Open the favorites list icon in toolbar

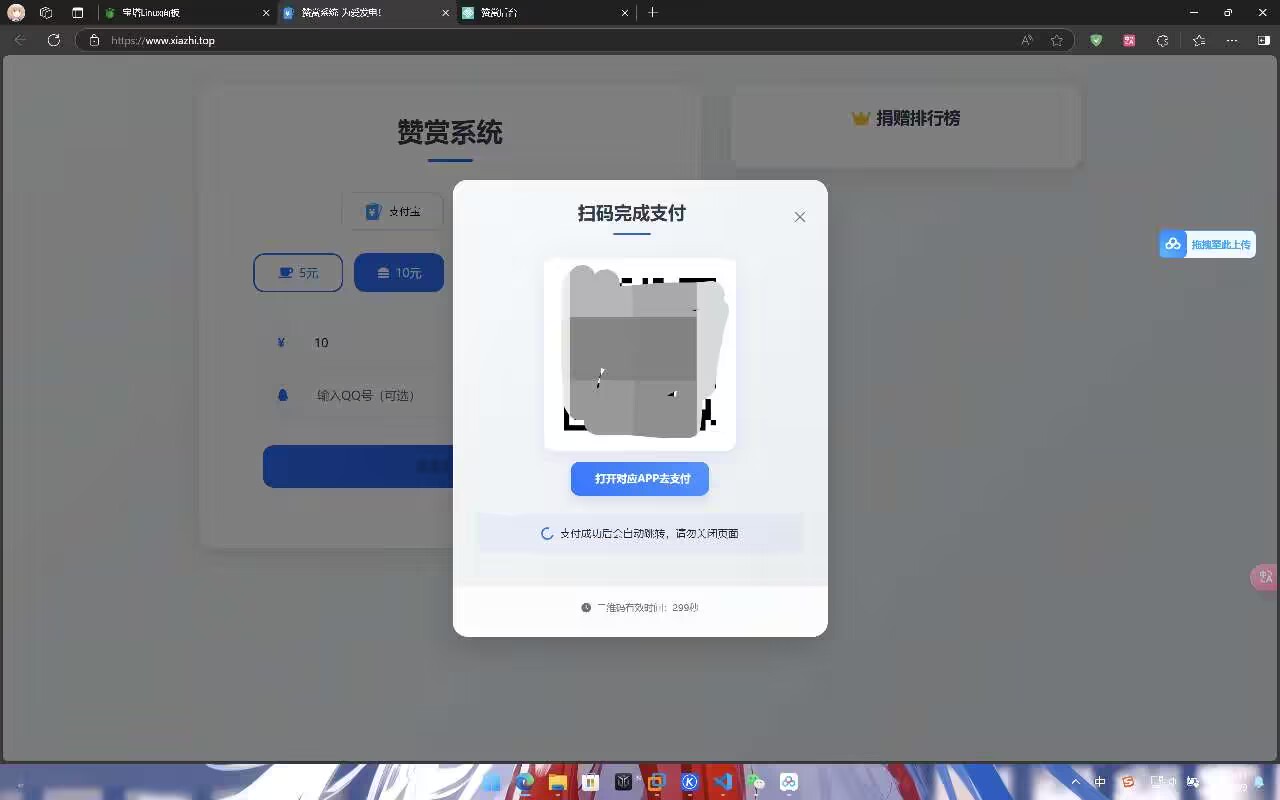point(1199,41)
